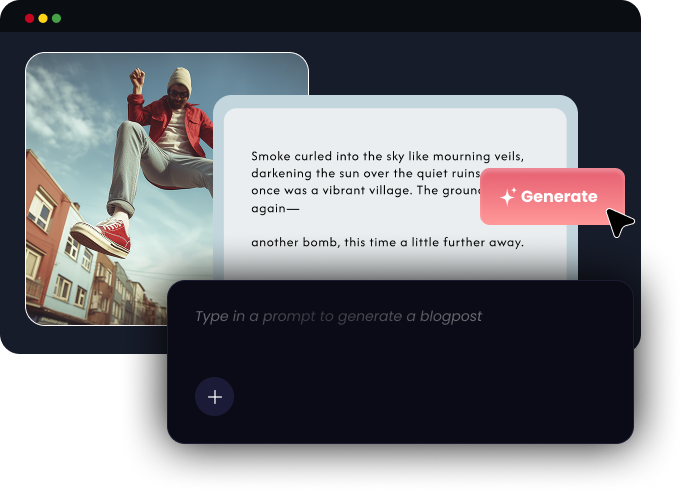Click the dark window title bar

click(x=320, y=16)
